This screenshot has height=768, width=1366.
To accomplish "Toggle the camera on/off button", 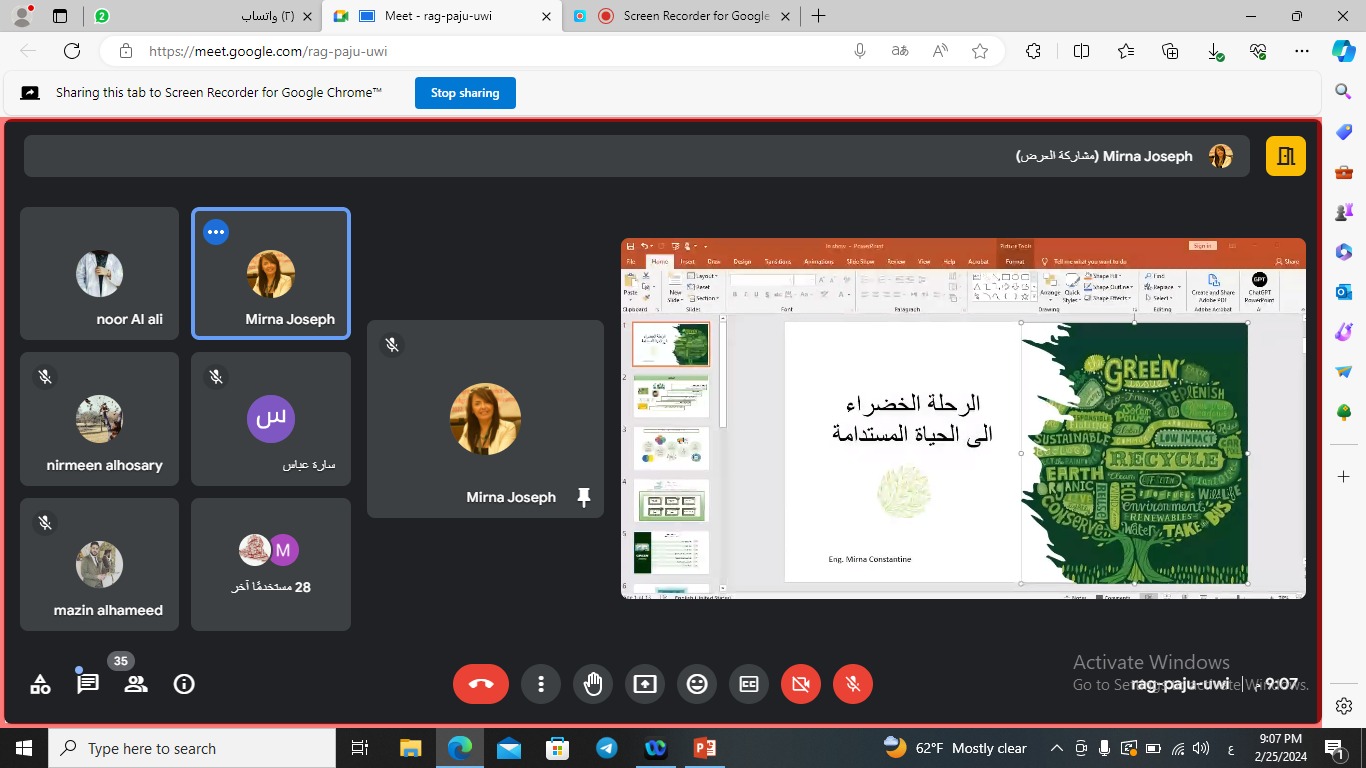I will pos(801,684).
